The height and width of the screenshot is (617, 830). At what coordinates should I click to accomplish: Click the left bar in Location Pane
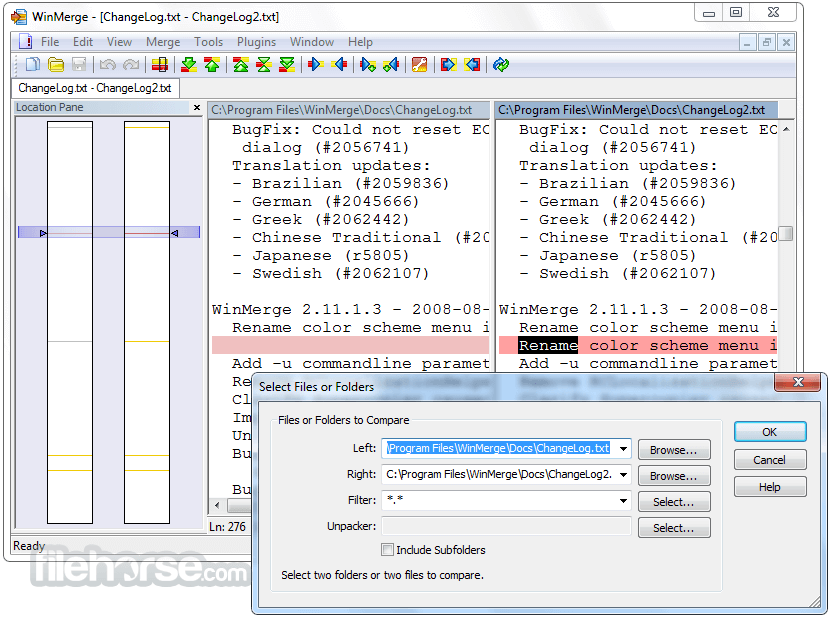[x=70, y=322]
